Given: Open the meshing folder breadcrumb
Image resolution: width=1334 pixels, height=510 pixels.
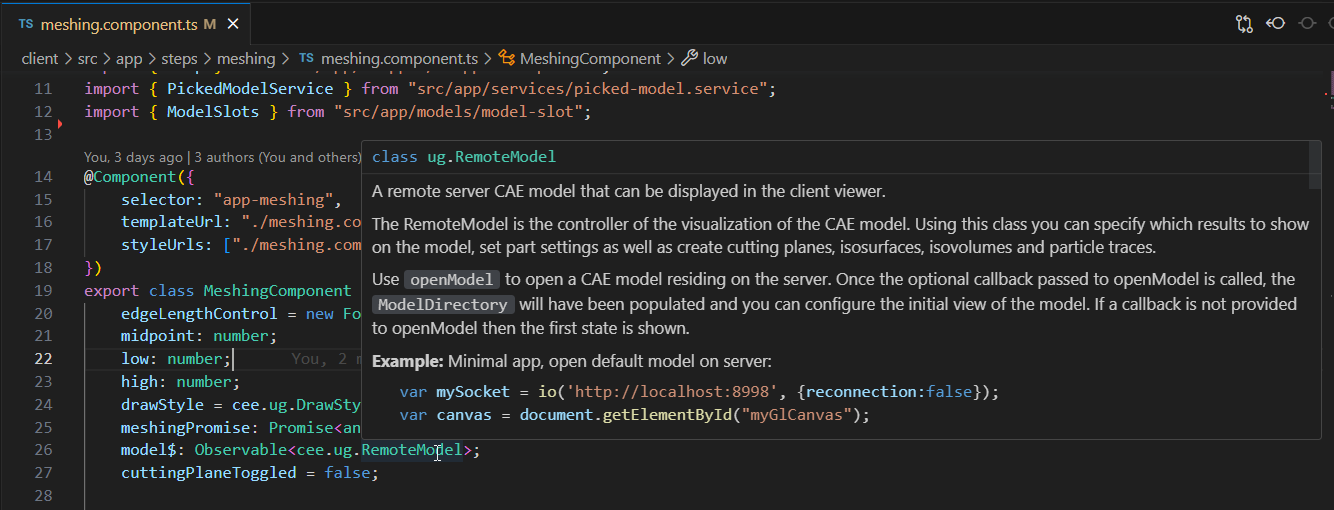Looking at the screenshot, I should pyautogui.click(x=245, y=59).
